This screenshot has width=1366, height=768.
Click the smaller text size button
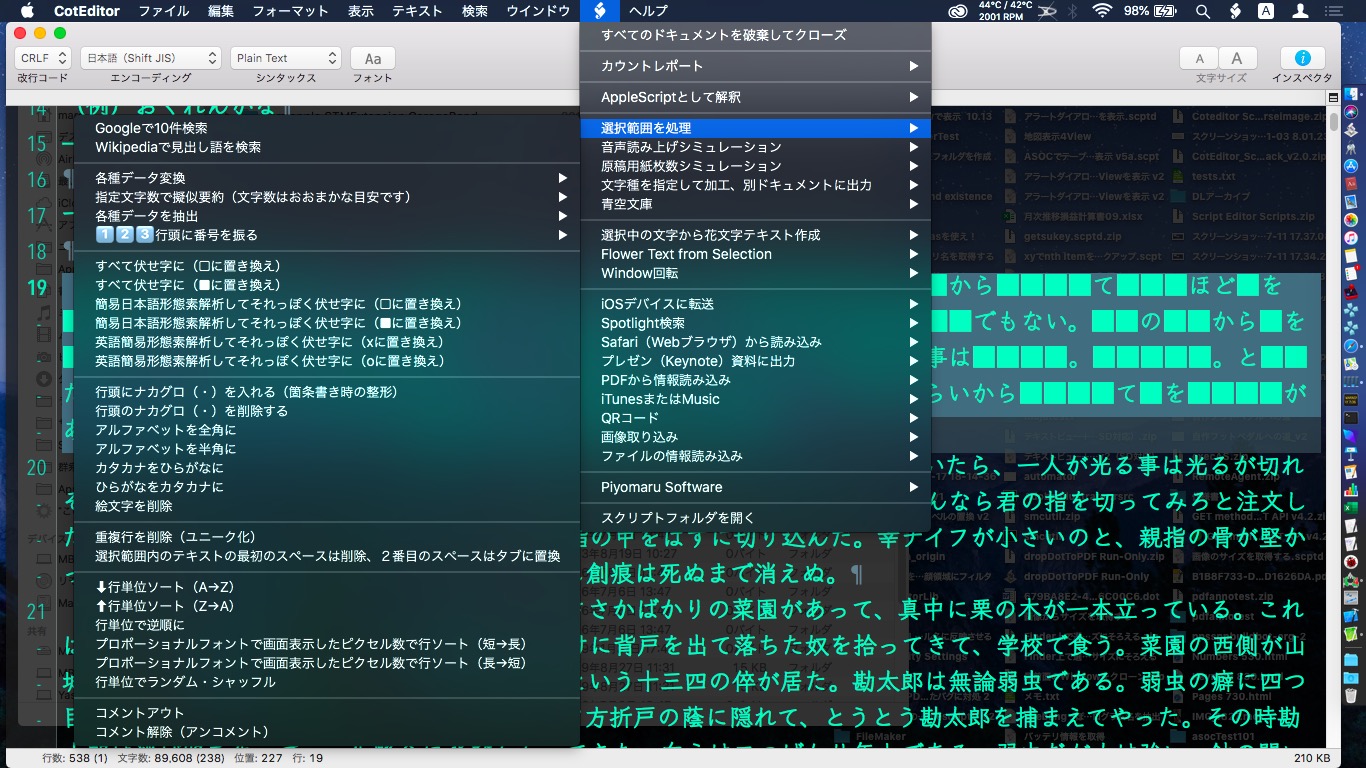(1200, 58)
